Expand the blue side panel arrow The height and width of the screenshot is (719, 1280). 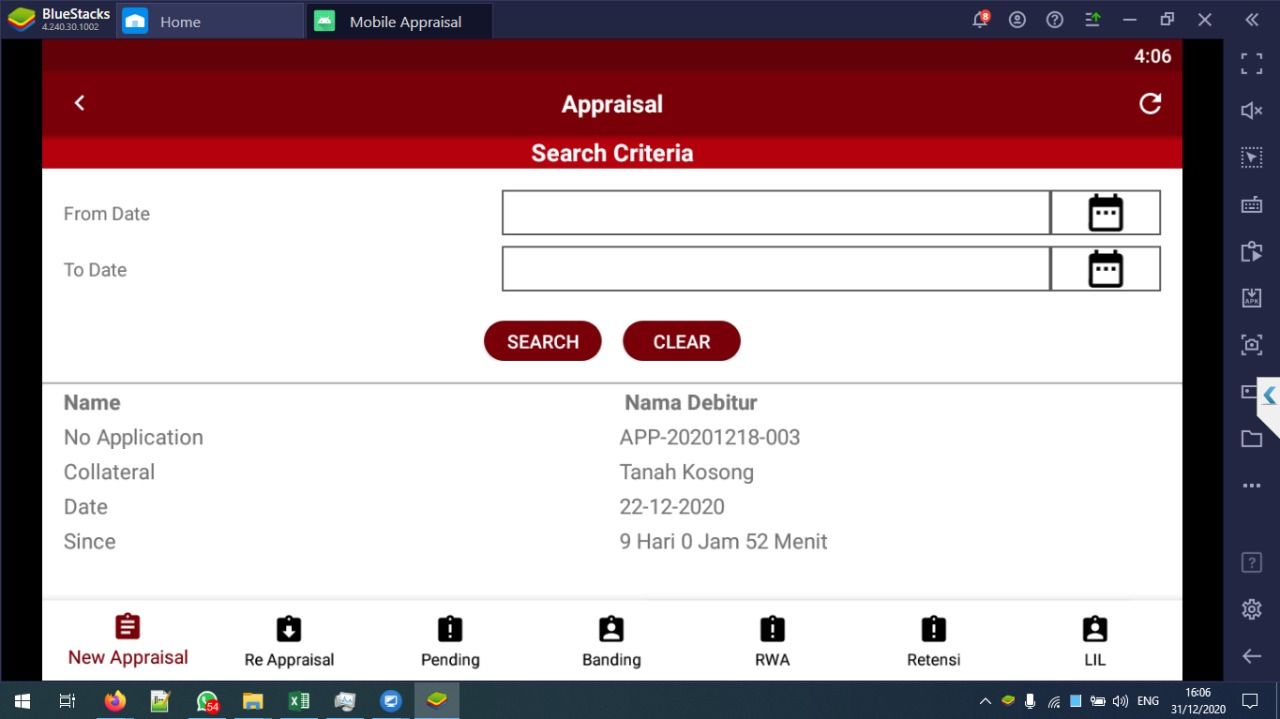coord(1269,396)
